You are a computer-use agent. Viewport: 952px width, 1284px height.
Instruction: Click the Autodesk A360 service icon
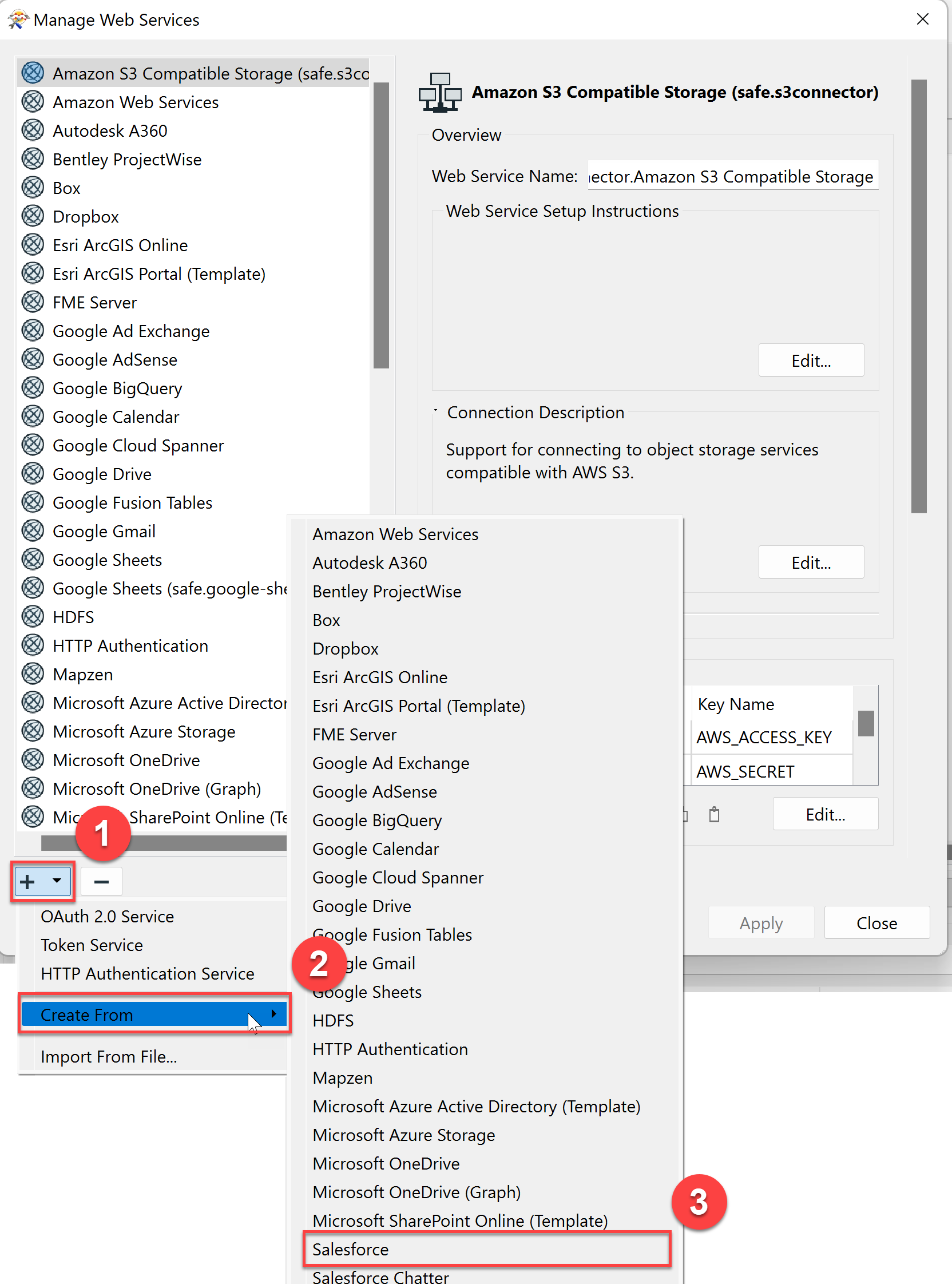pos(33,130)
